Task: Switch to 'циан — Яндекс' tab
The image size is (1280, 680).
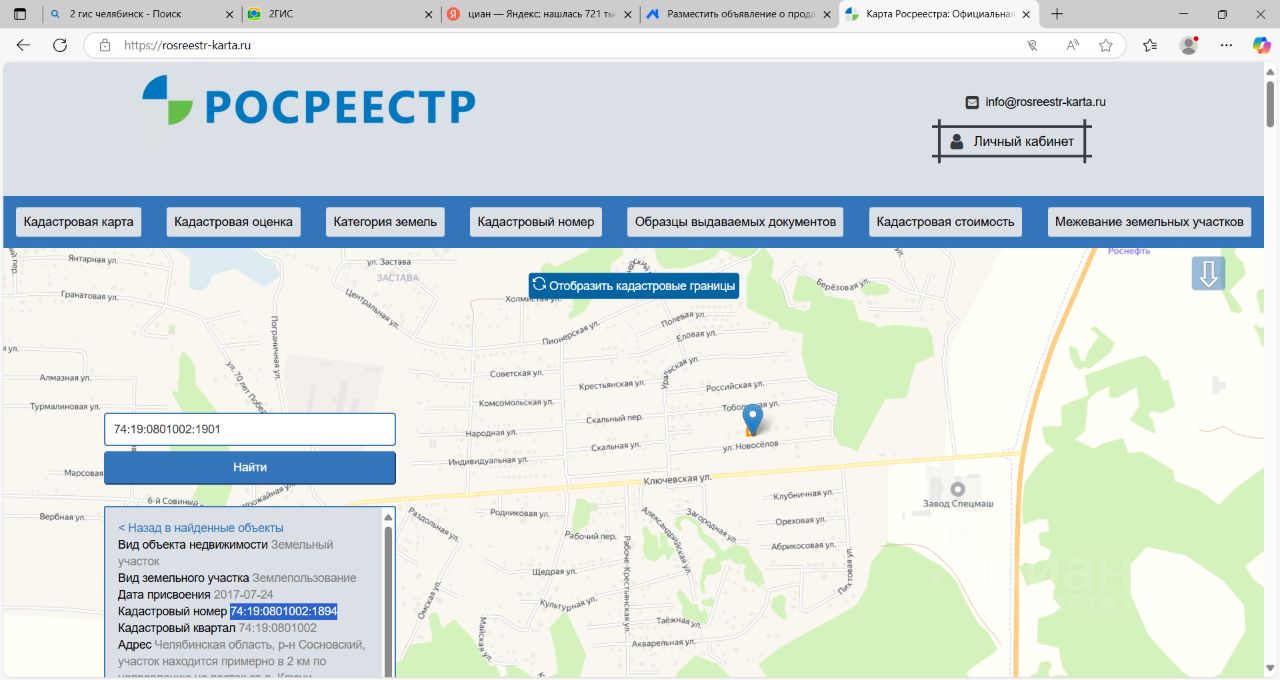Action: (540, 14)
